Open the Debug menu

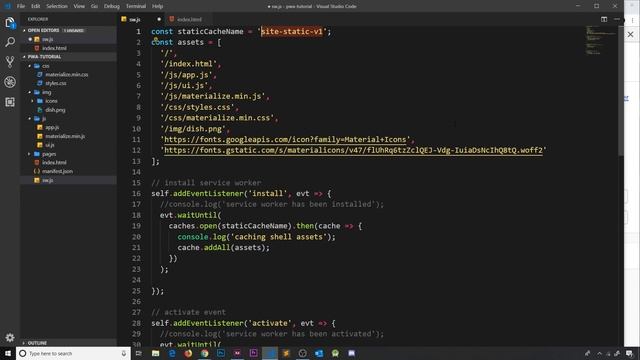tap(111, 6)
